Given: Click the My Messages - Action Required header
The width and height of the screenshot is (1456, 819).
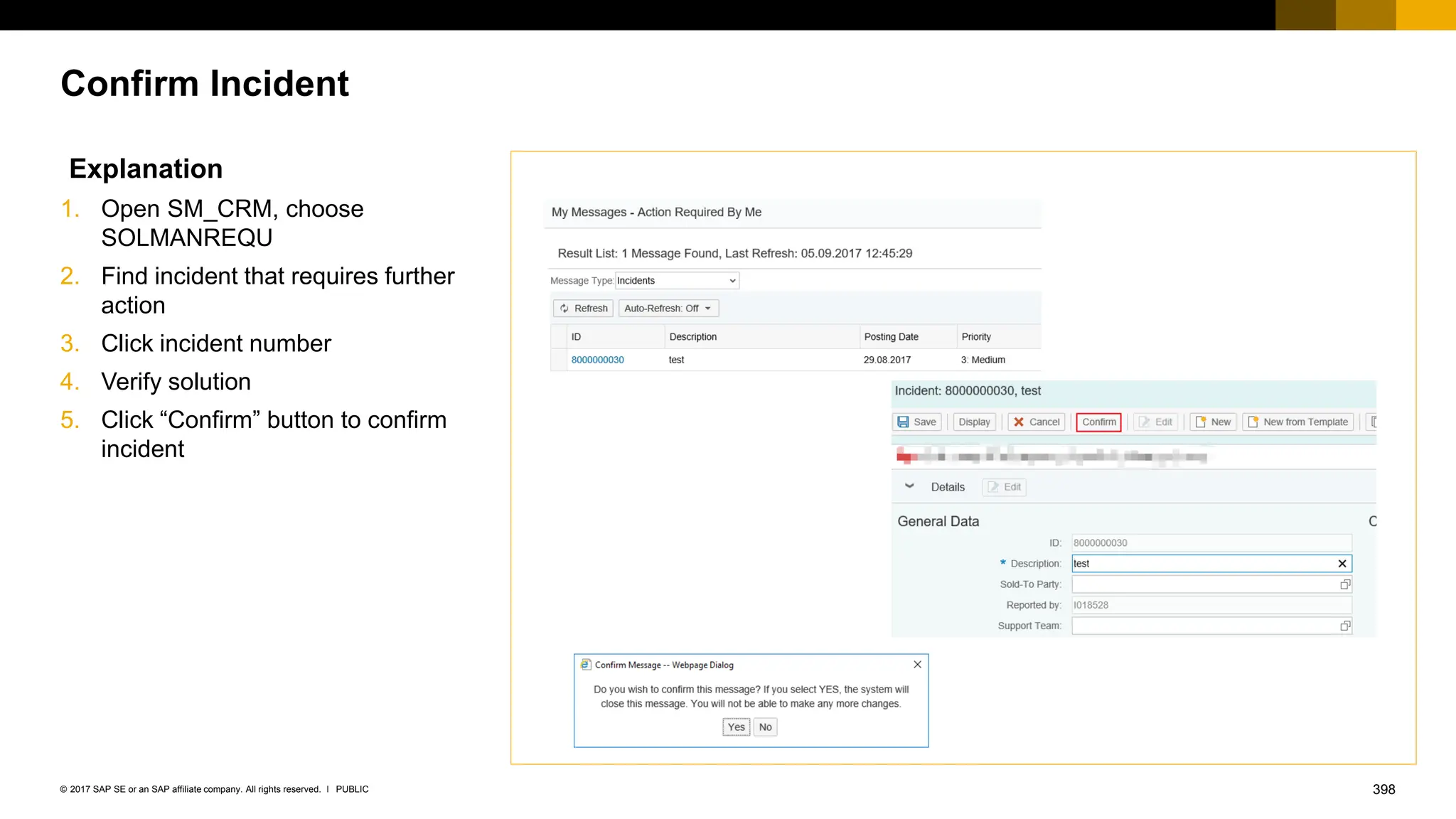Looking at the screenshot, I should pos(656,212).
